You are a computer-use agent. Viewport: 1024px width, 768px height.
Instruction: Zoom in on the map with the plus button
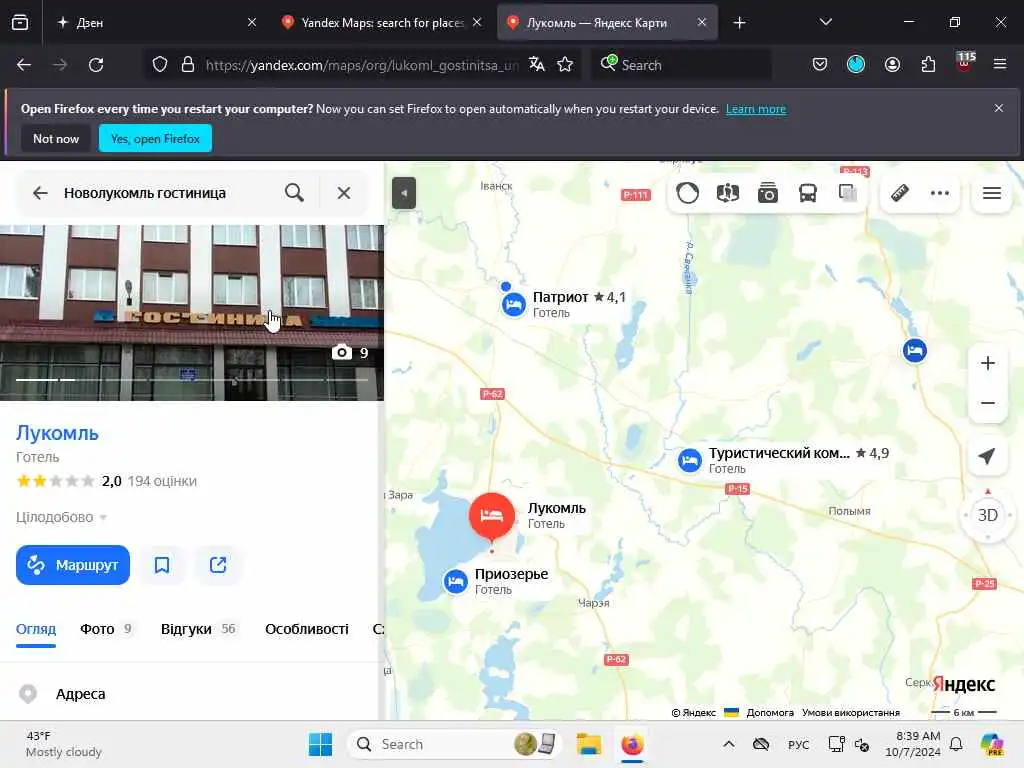(x=987, y=363)
